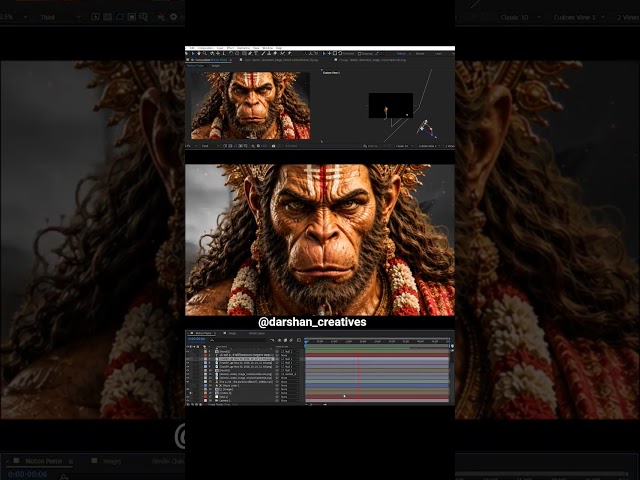Open the Window menu

click(267, 48)
